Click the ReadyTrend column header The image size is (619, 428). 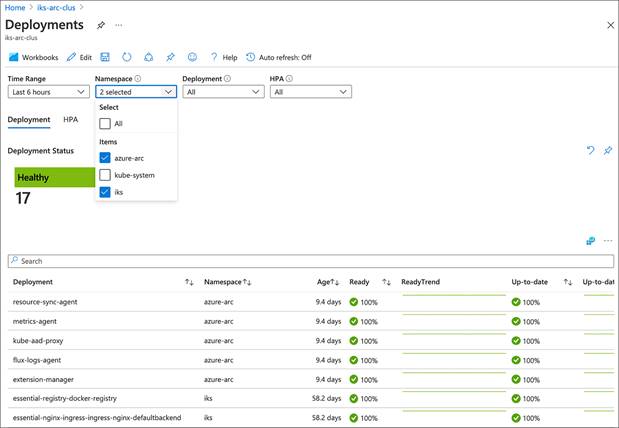click(420, 282)
